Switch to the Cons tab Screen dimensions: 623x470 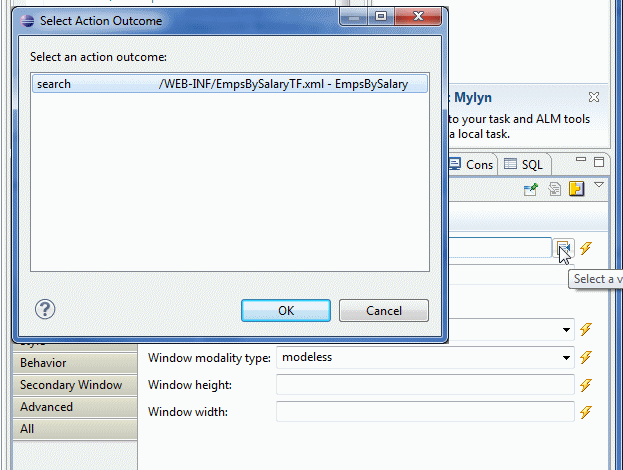click(472, 164)
